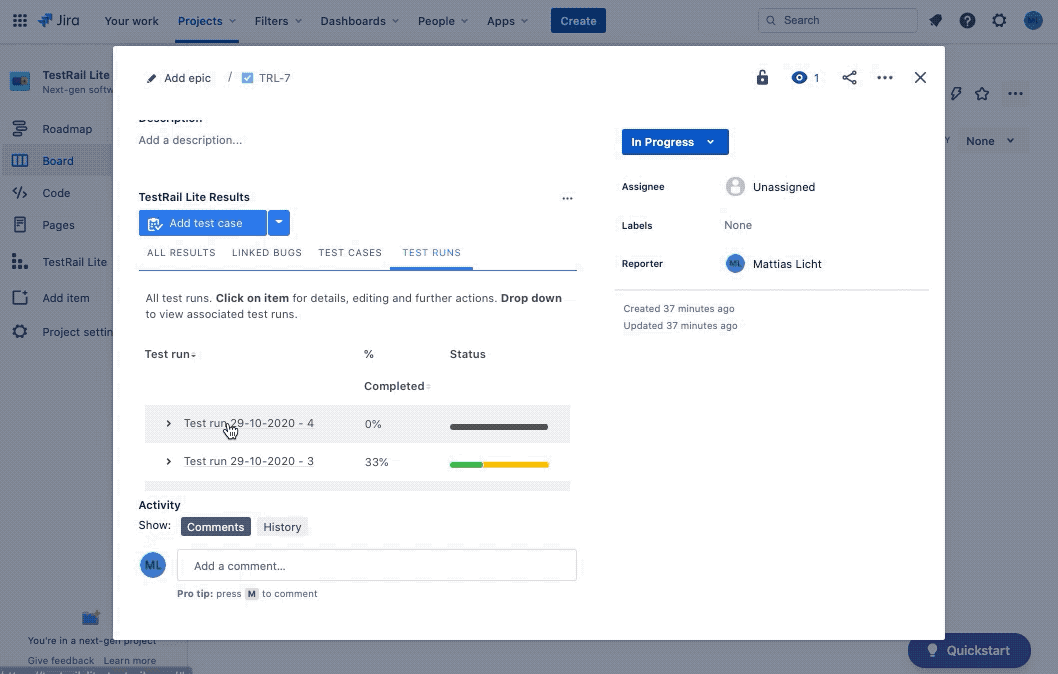The width and height of the screenshot is (1058, 674).
Task: Open the board ellipsis menu behind dialog
Action: 1015,94
